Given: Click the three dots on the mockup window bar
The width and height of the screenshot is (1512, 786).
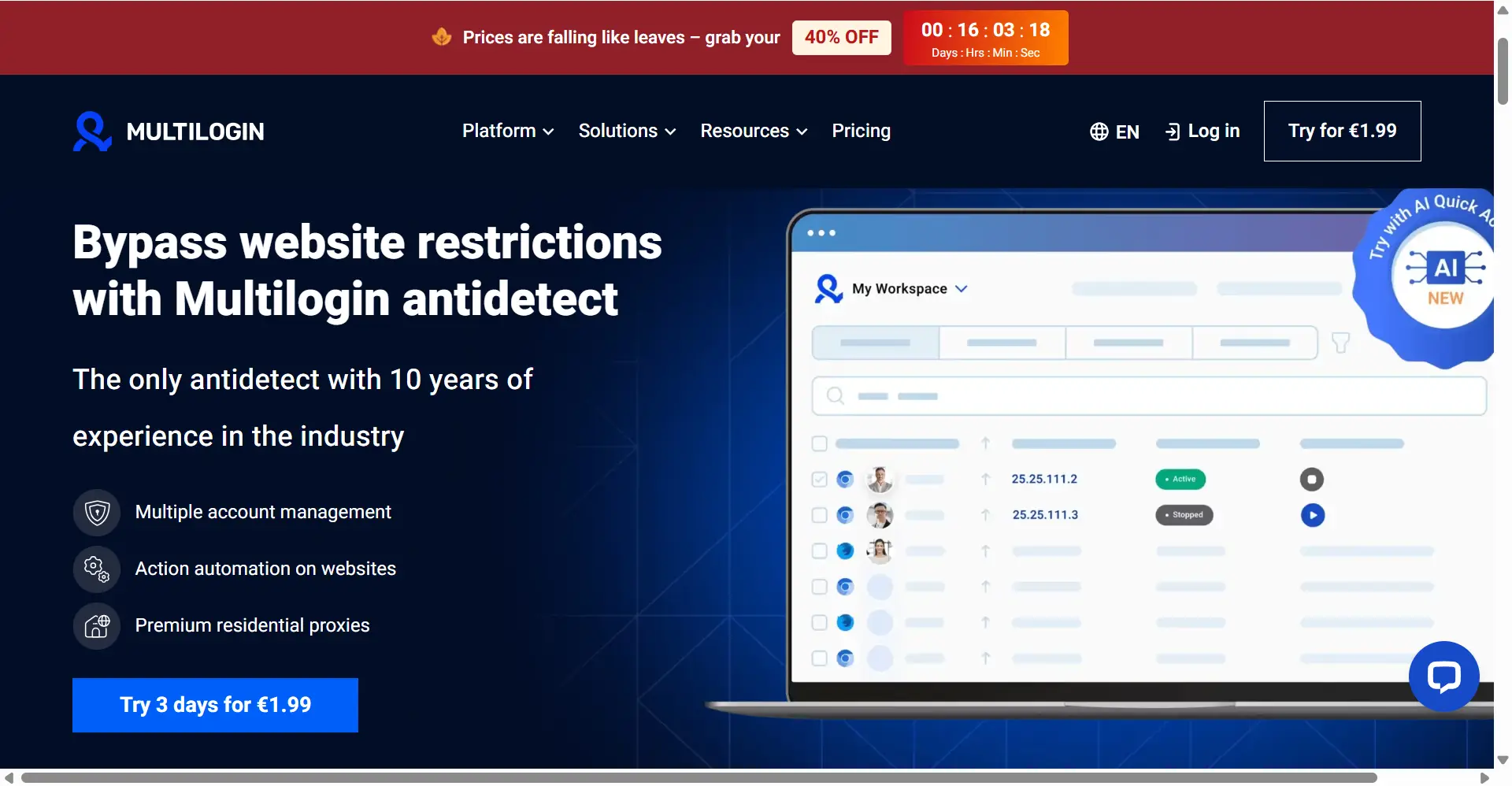Looking at the screenshot, I should click(x=821, y=233).
